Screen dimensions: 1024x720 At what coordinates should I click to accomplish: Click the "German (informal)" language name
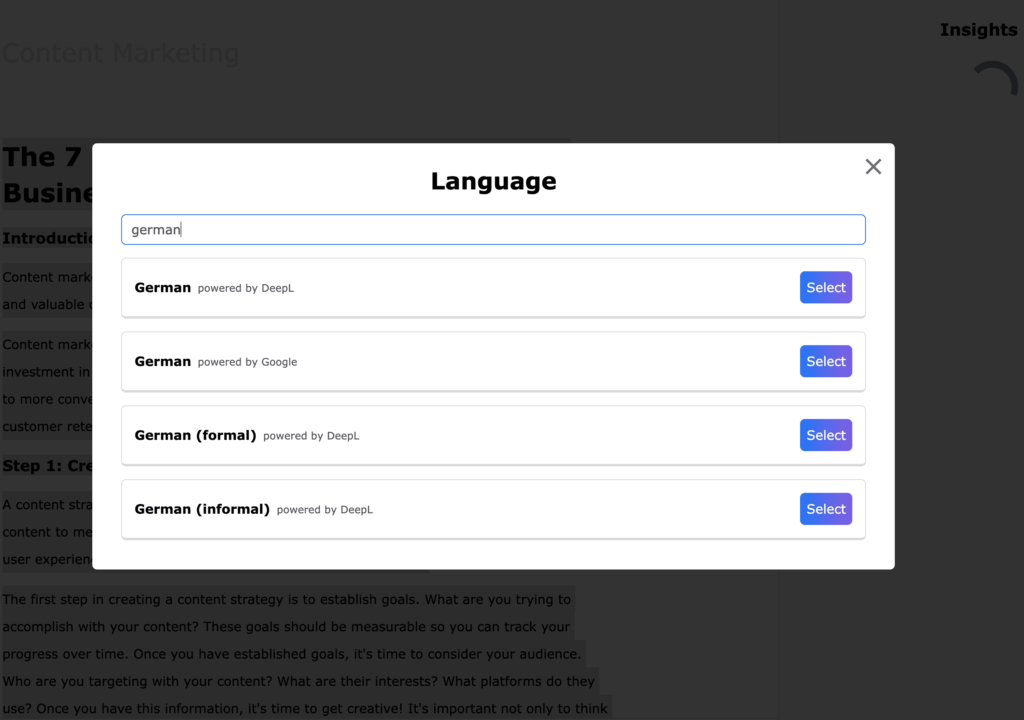(x=202, y=509)
